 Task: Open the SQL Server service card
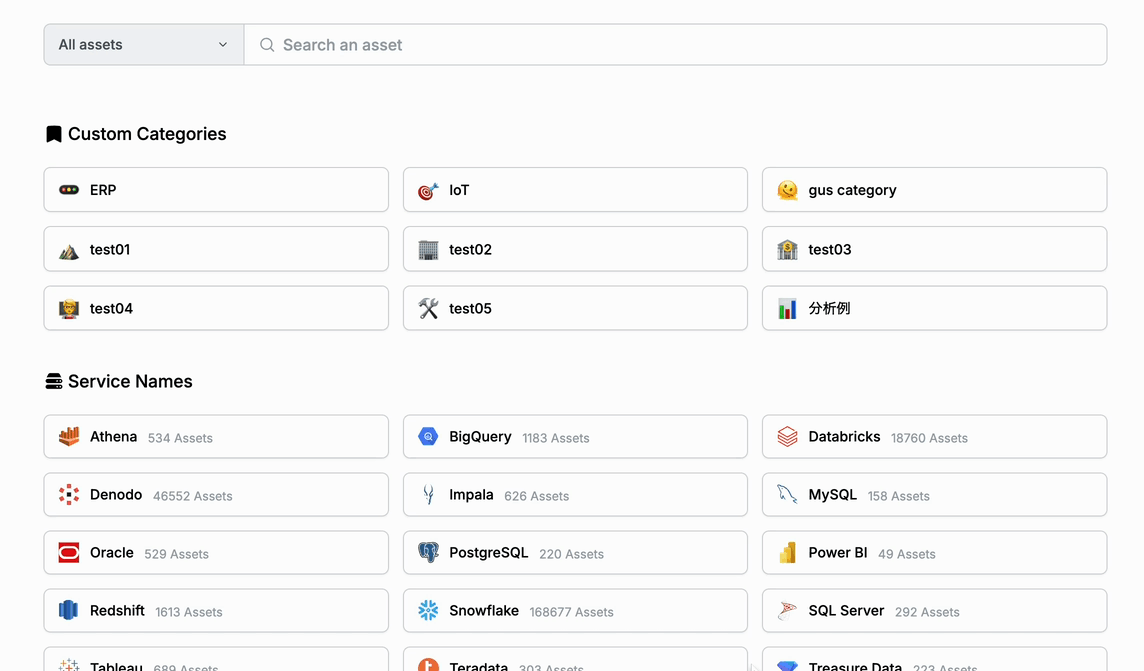(x=935, y=610)
